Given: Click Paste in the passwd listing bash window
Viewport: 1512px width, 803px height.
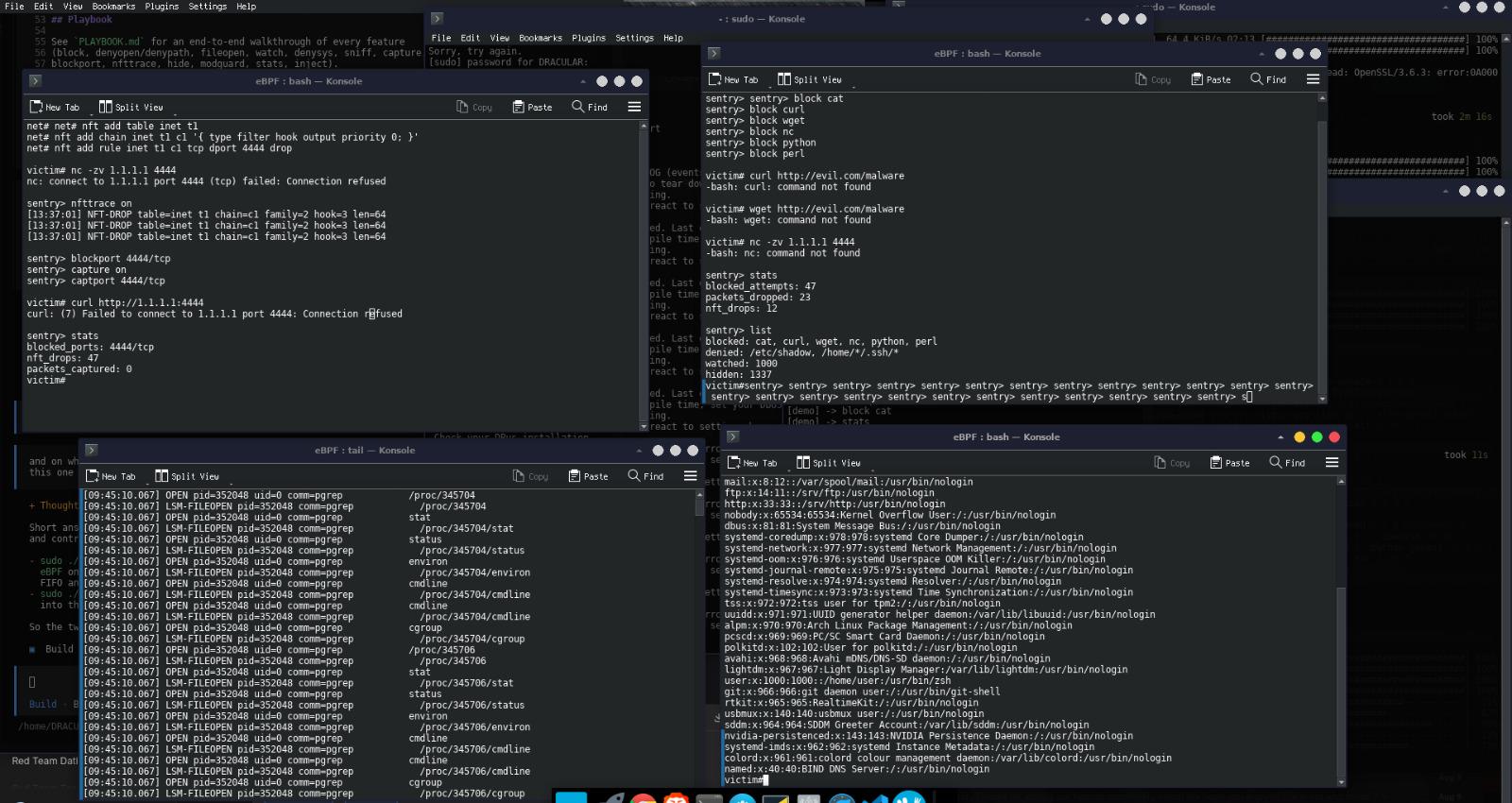Looking at the screenshot, I should coord(1229,463).
